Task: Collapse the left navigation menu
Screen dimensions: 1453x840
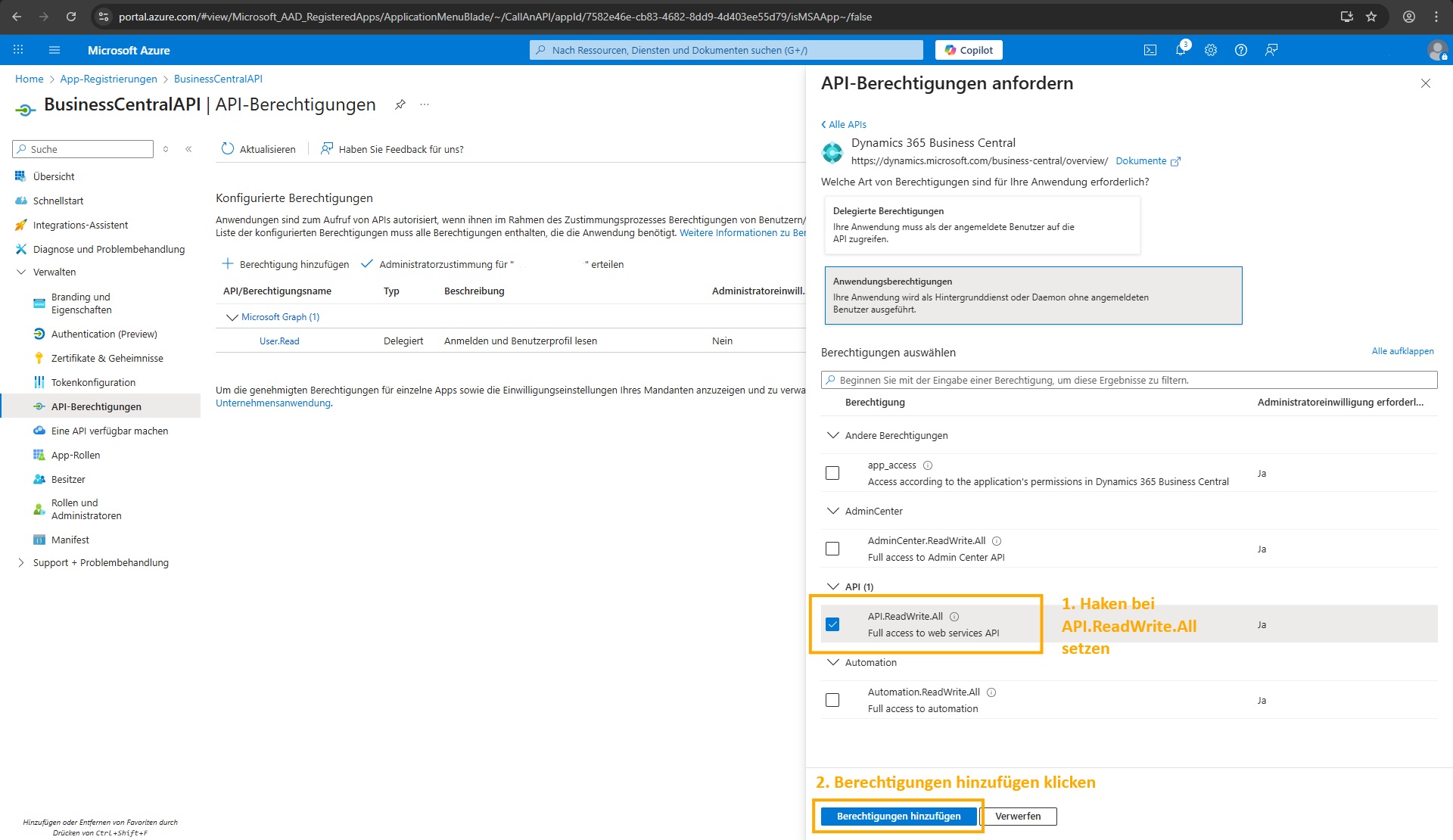Action: point(188,149)
